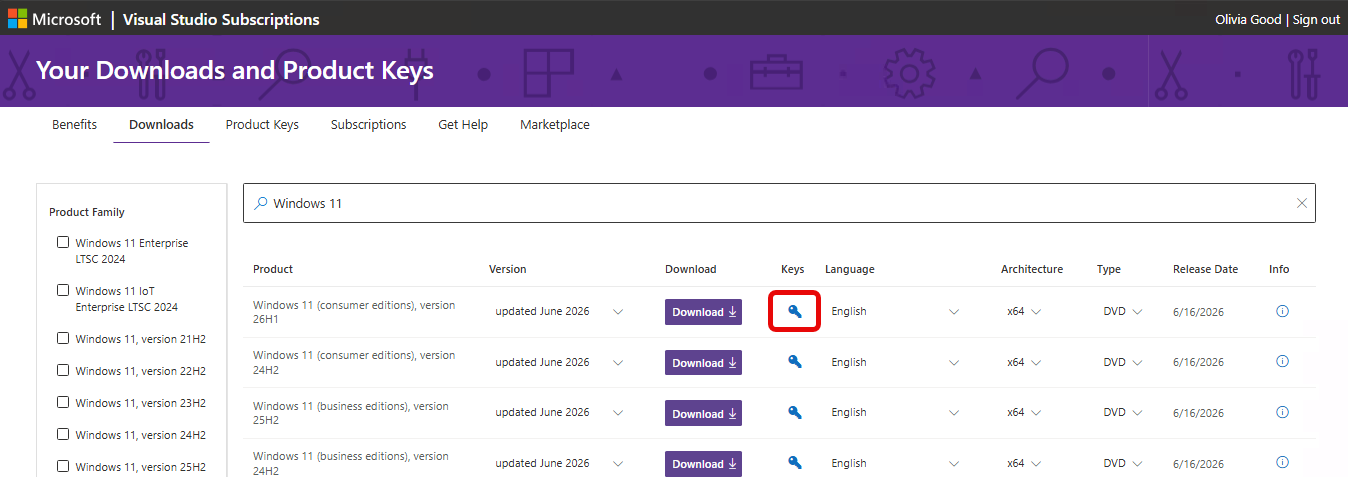Check Windows 11, version 23H2 filter

[63, 402]
